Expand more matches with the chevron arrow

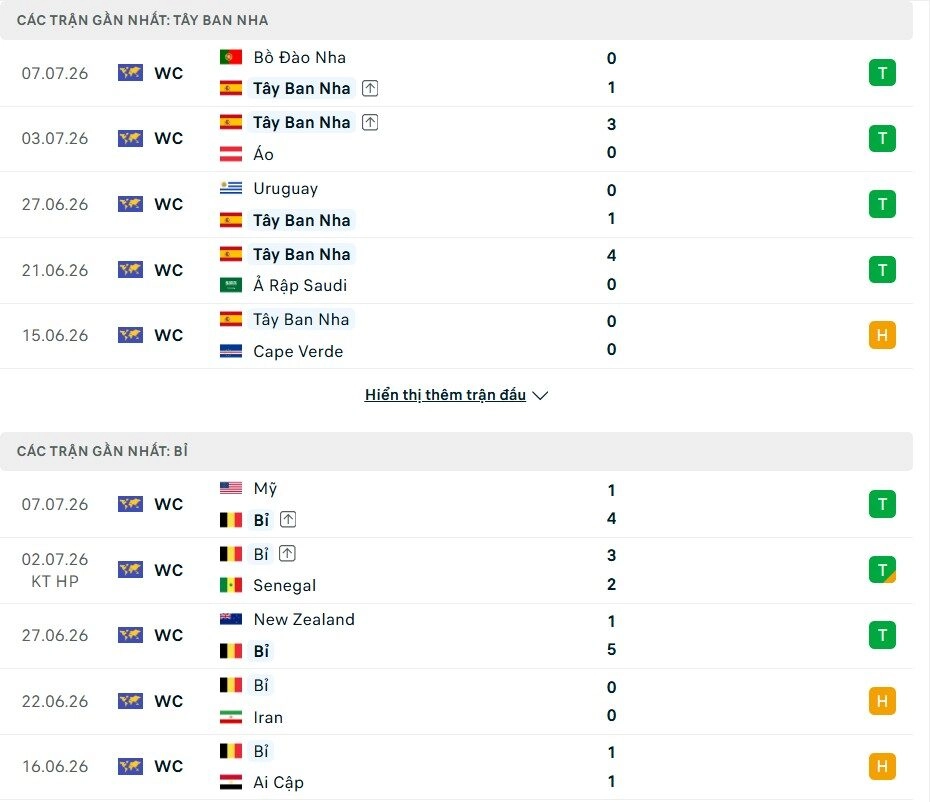(x=540, y=395)
